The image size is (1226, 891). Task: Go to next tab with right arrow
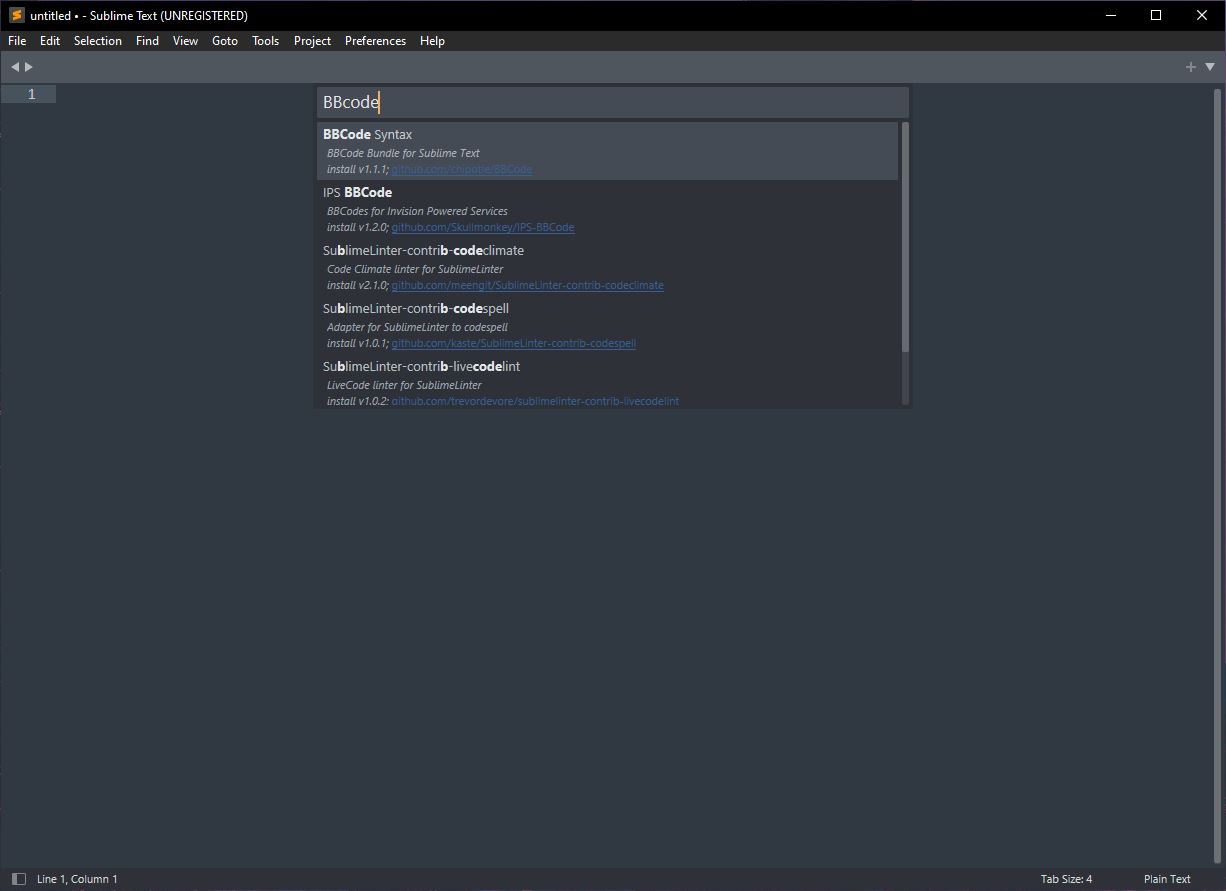[x=29, y=67]
